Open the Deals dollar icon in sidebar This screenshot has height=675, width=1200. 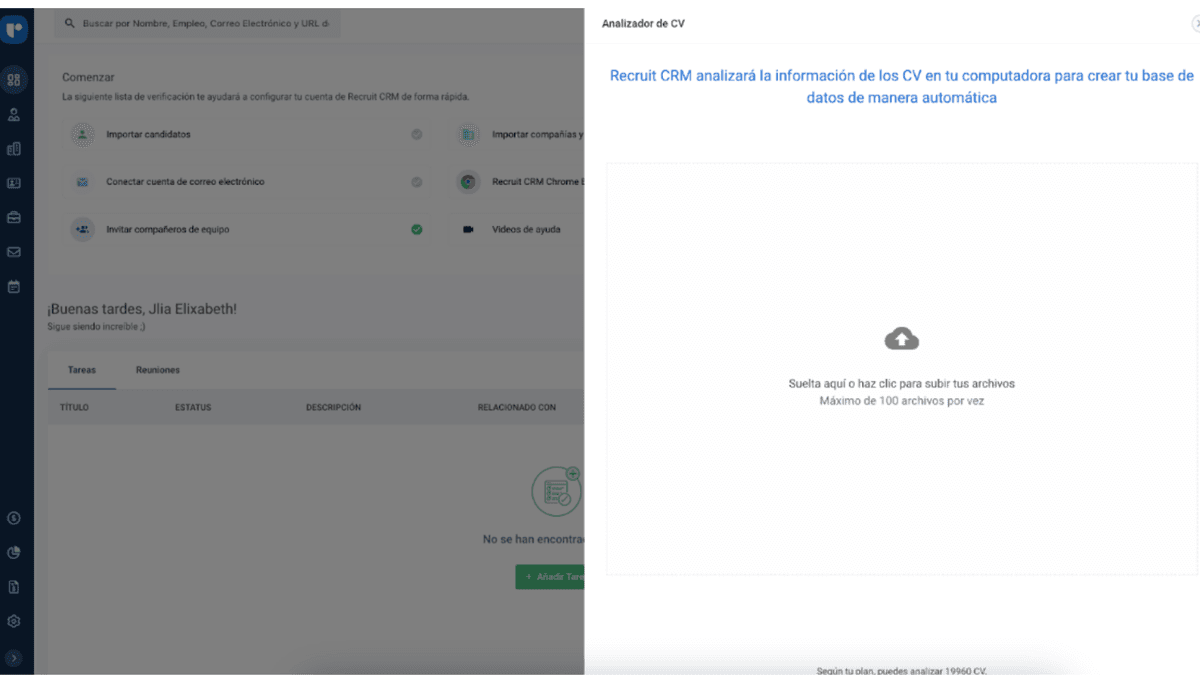[x=13, y=518]
